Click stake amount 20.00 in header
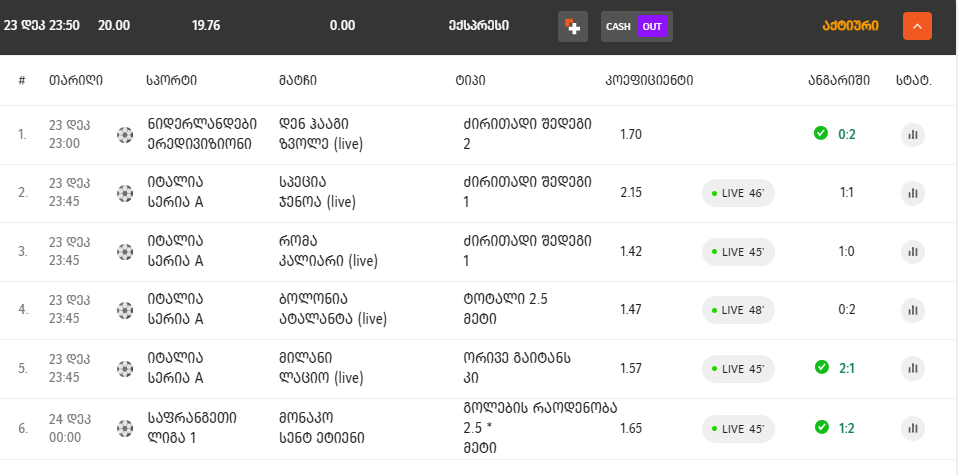The image size is (958, 475). point(114,26)
